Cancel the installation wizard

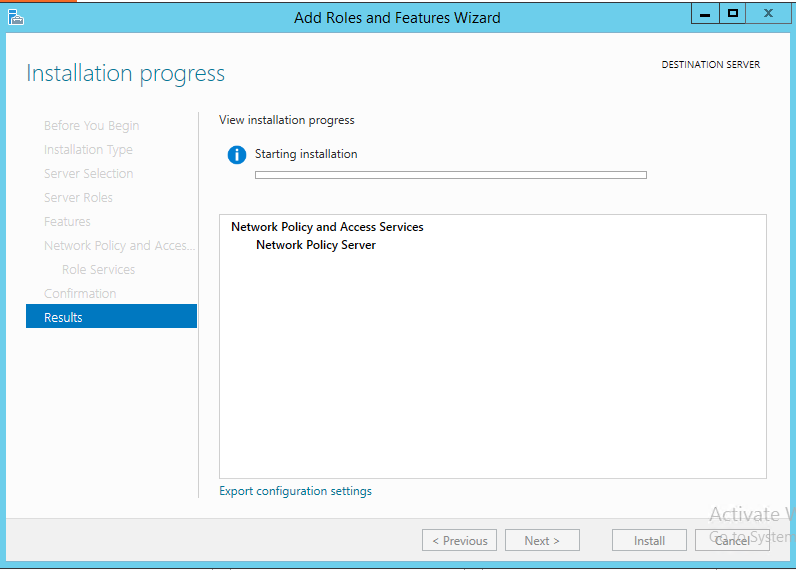(732, 540)
